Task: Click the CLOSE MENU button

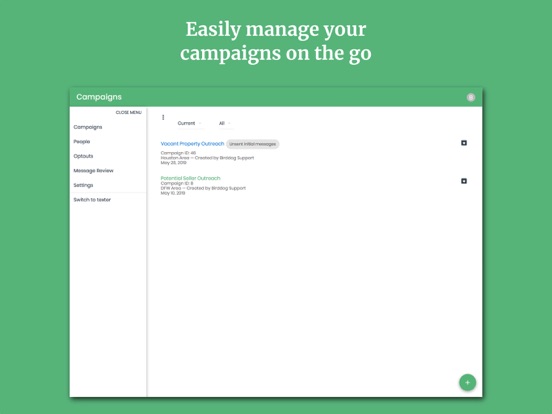Action: point(128,112)
